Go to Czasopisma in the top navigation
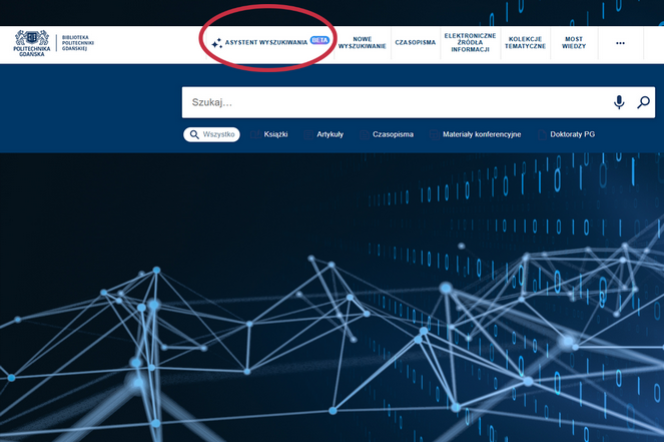664x442 pixels. point(415,43)
